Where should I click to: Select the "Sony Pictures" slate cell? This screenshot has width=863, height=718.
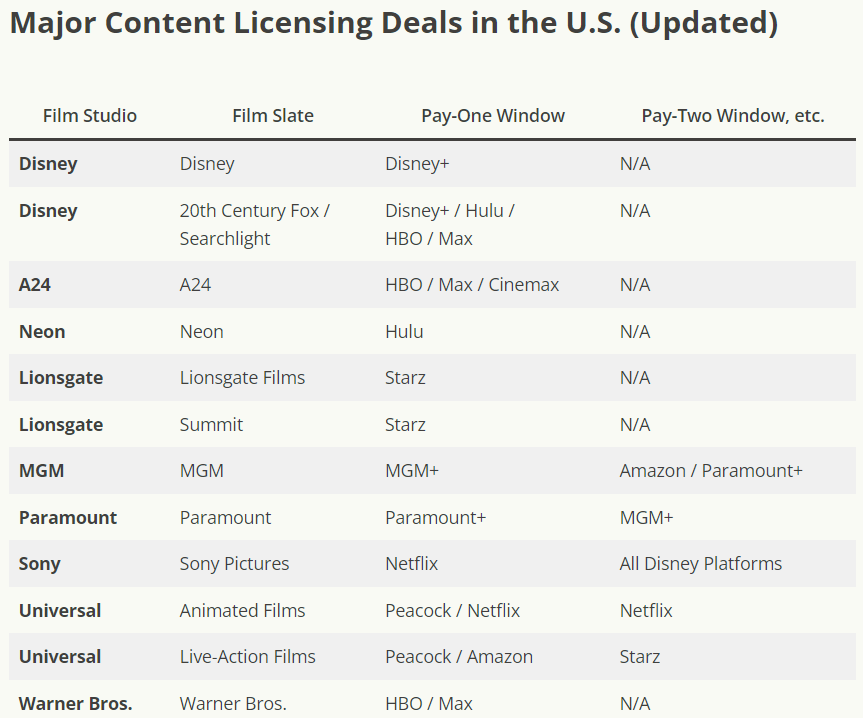[x=234, y=564]
